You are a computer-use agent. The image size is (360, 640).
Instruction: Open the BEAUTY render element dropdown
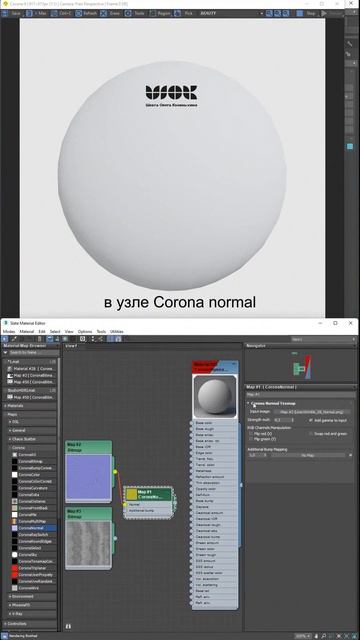(231, 13)
